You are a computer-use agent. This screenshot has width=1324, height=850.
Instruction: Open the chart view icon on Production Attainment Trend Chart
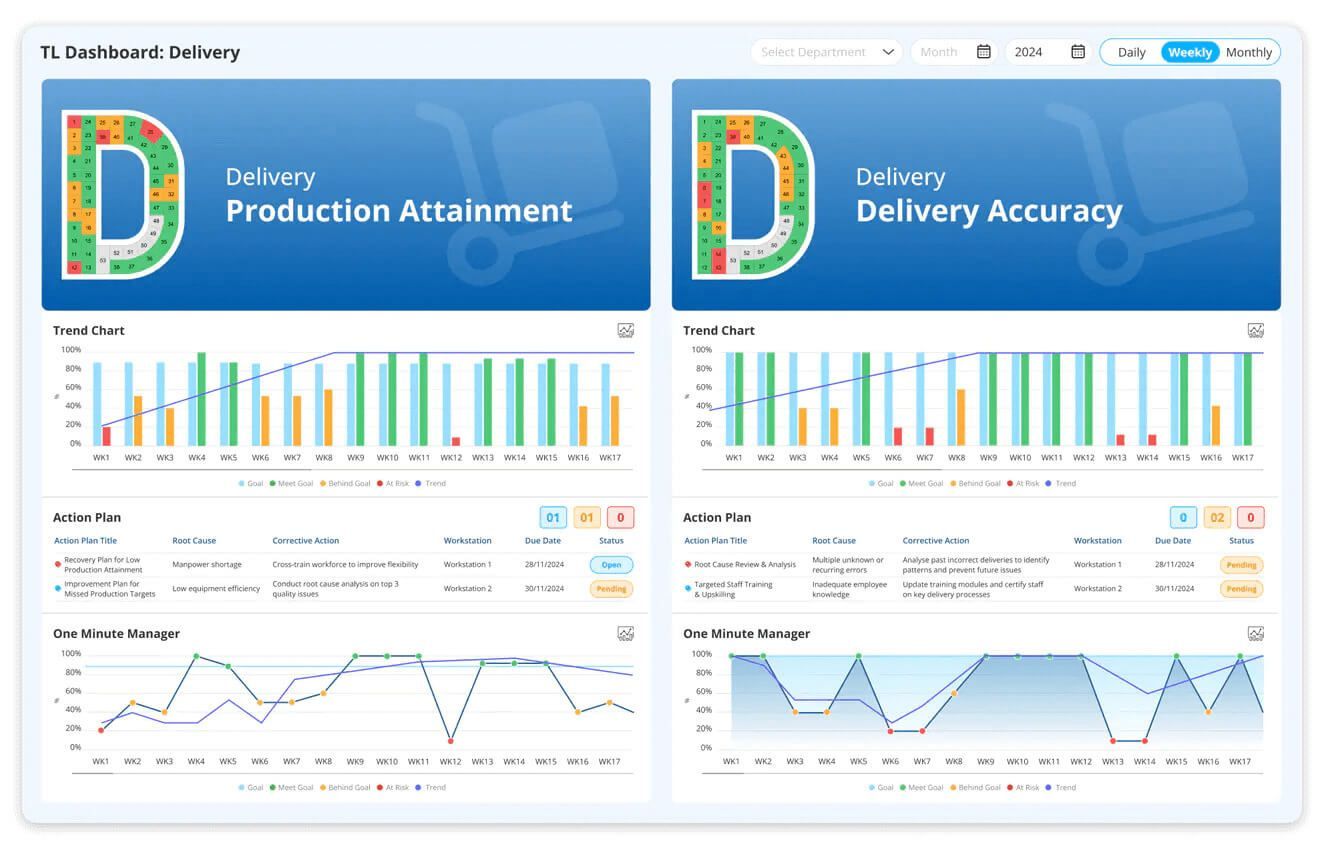[625, 330]
